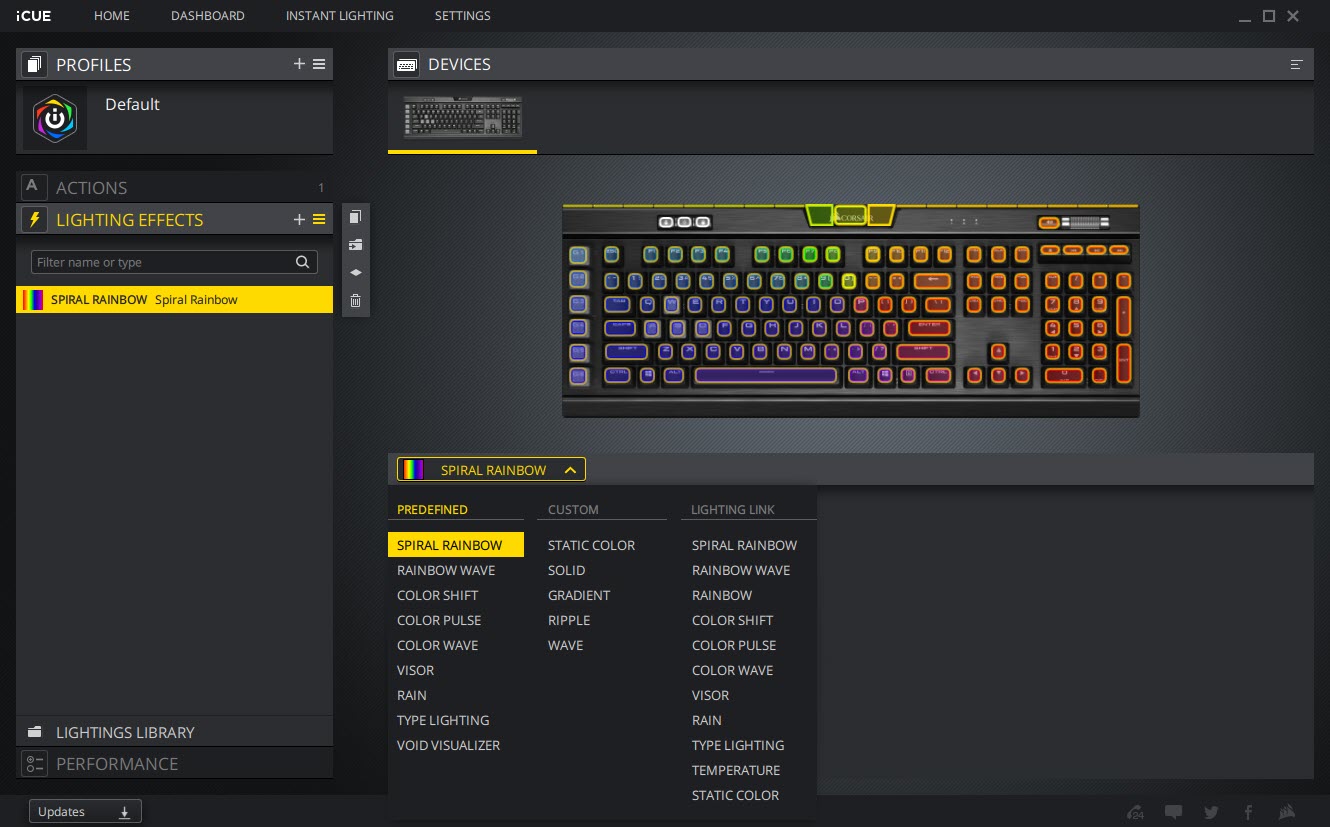Click the rainbow swatch in effect dropdown
Screen dimensions: 1330x827
(x=411, y=470)
